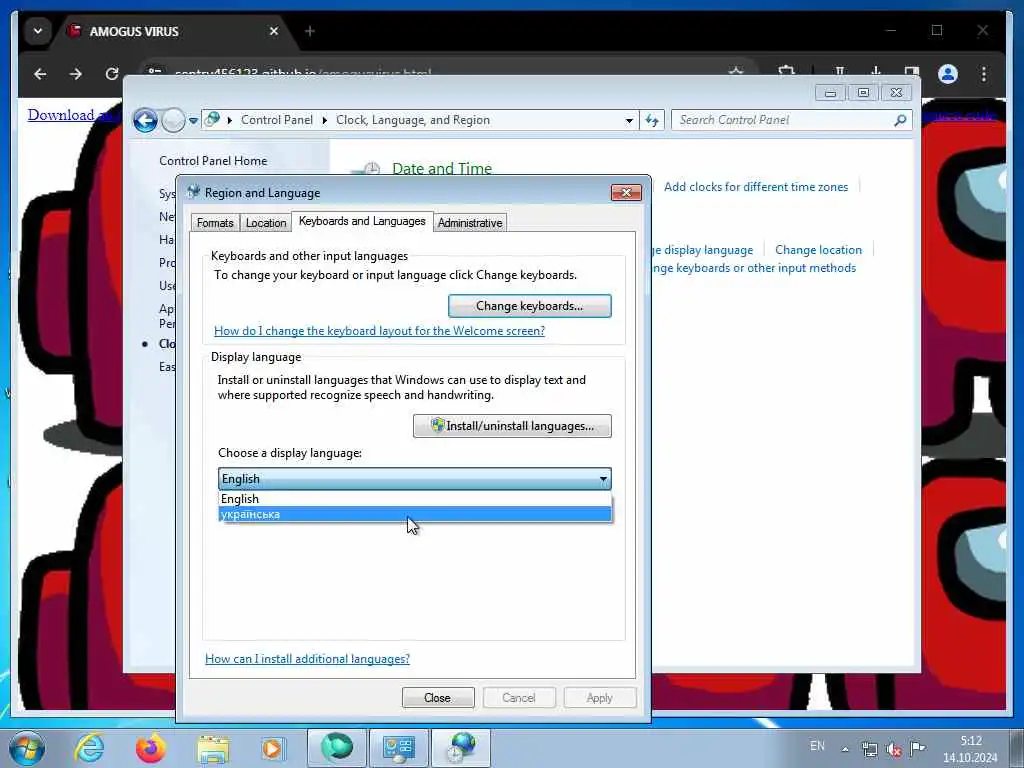Open Chrome tab search dropdown
This screenshot has width=1024, height=768.
pyautogui.click(x=38, y=31)
